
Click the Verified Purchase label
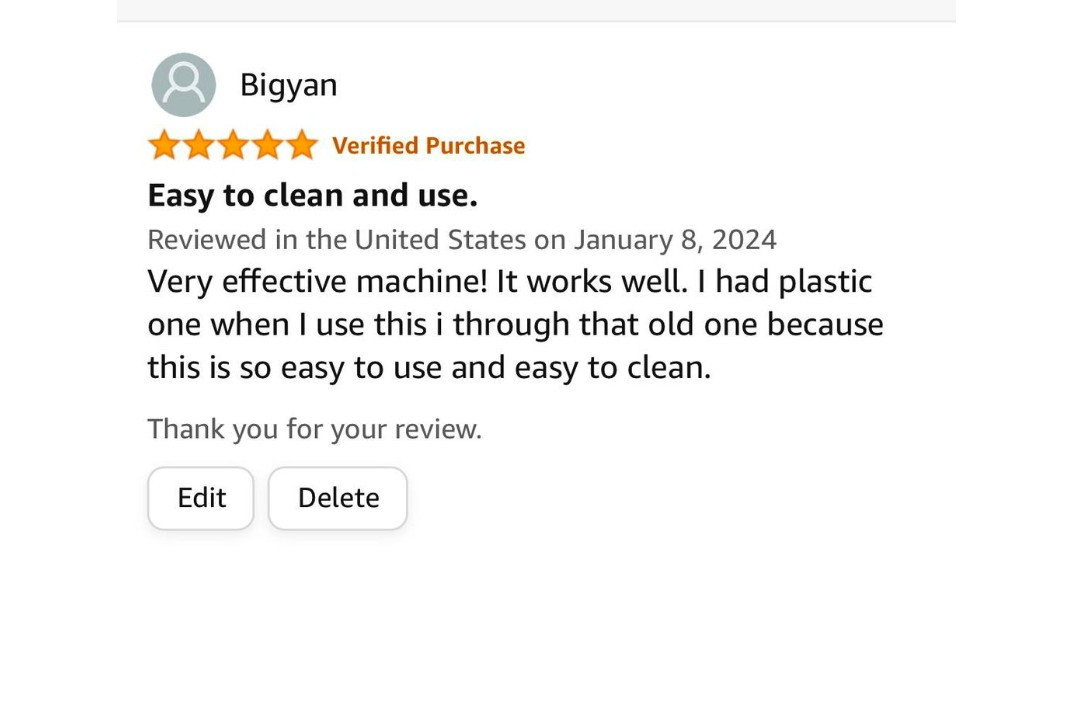pos(428,146)
